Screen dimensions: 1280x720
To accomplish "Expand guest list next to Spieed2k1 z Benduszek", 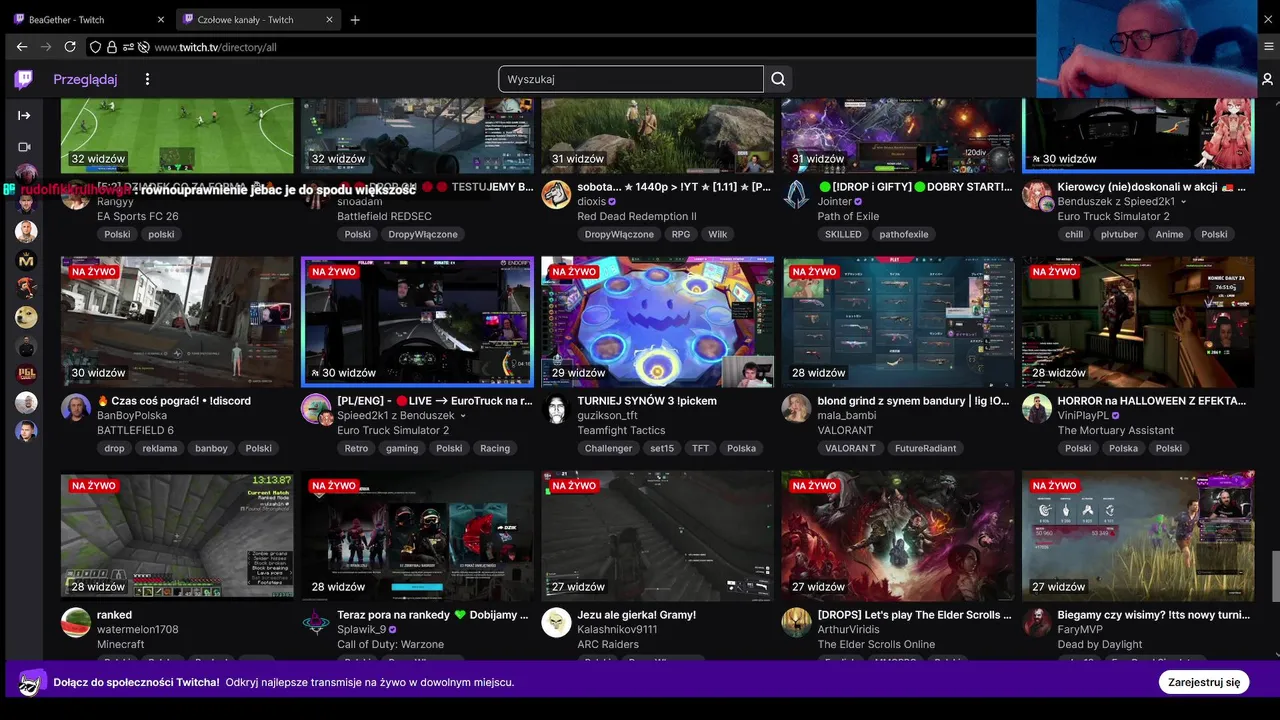I will coord(462,416).
